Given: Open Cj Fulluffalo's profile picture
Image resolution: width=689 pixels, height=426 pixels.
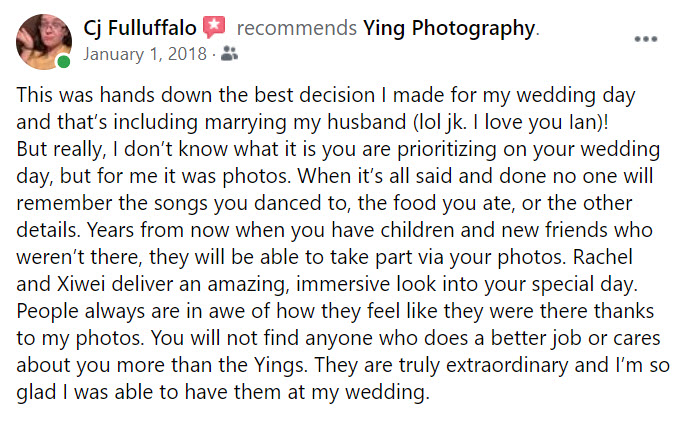Looking at the screenshot, I should point(44,42).
